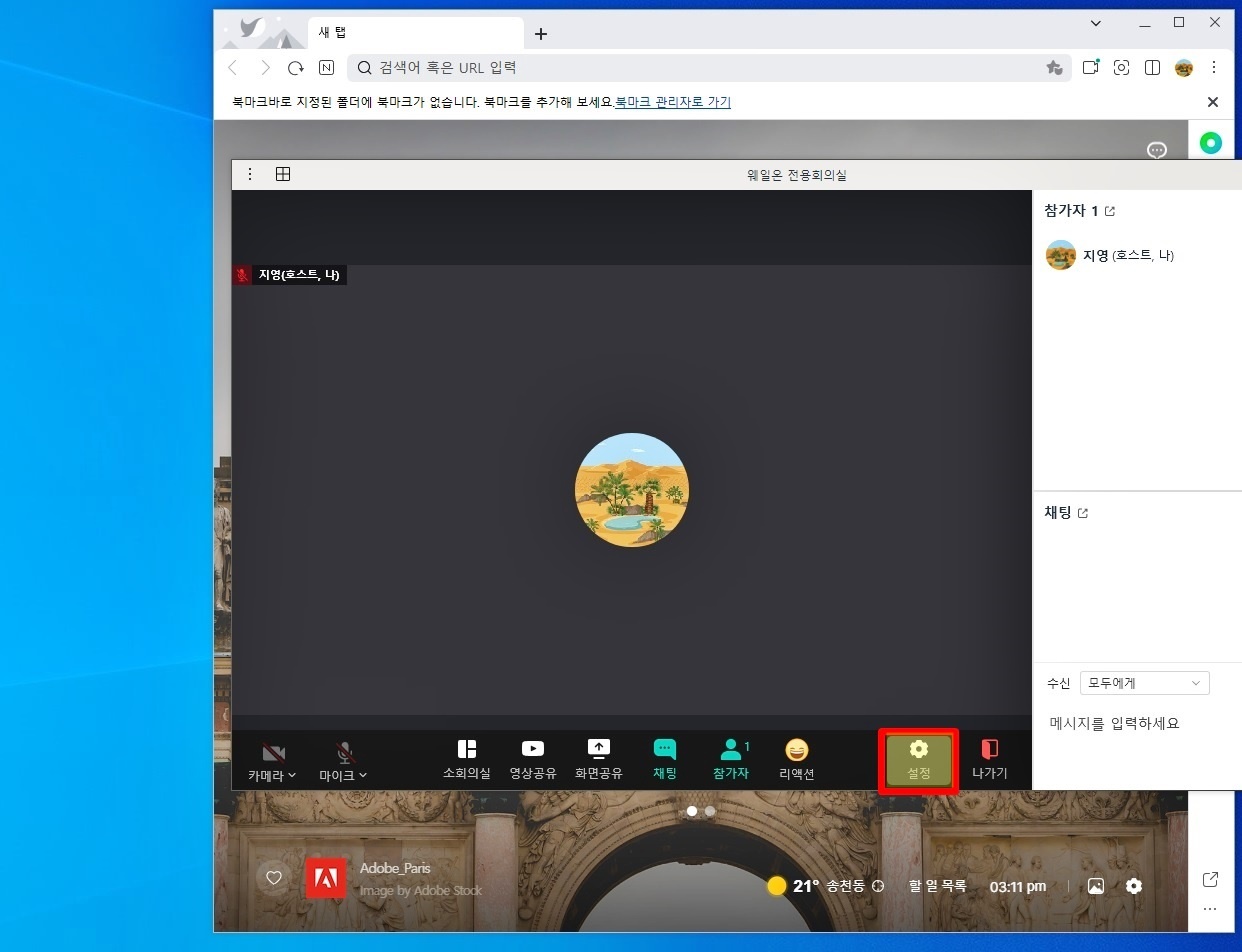Open browser profile avatar menu
The width and height of the screenshot is (1242, 952).
point(1184,68)
